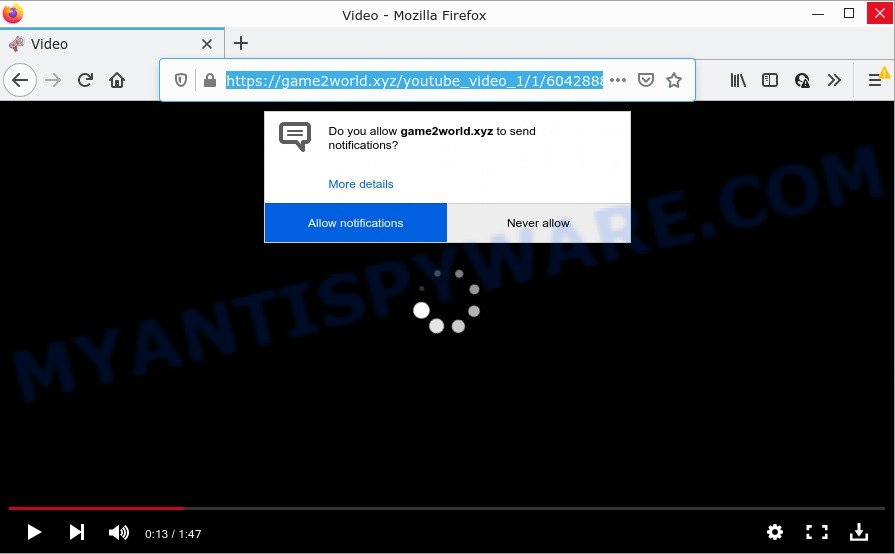Go back to the previous page
This screenshot has width=895, height=554.
coord(20,80)
